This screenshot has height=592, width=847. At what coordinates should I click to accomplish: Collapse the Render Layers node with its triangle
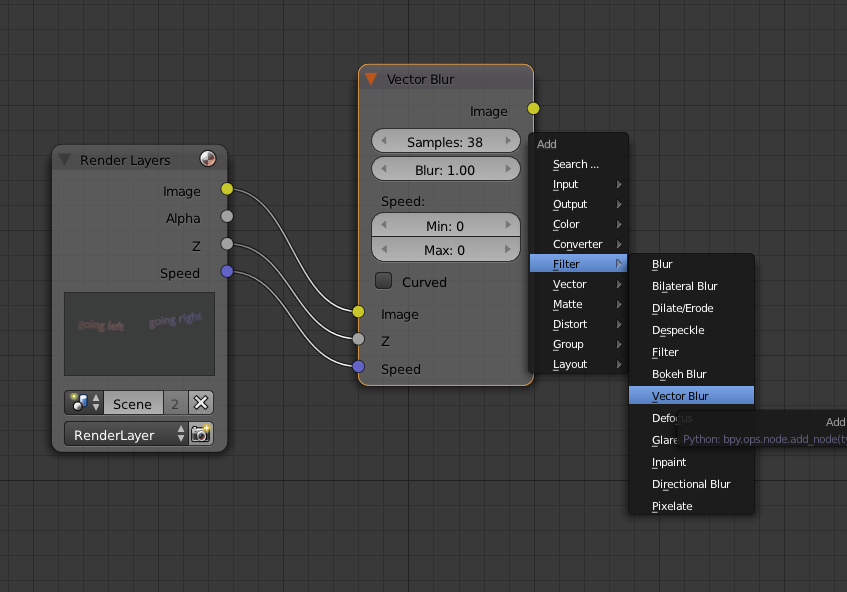pos(65,160)
